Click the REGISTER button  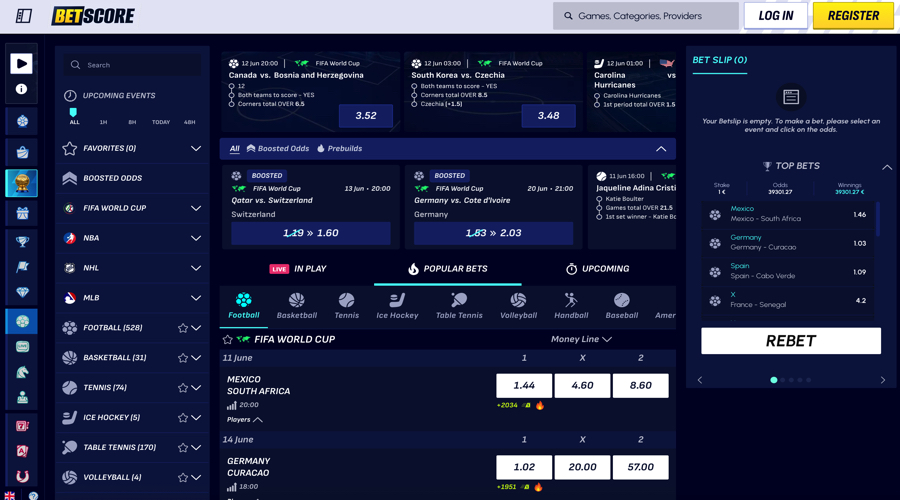(853, 16)
